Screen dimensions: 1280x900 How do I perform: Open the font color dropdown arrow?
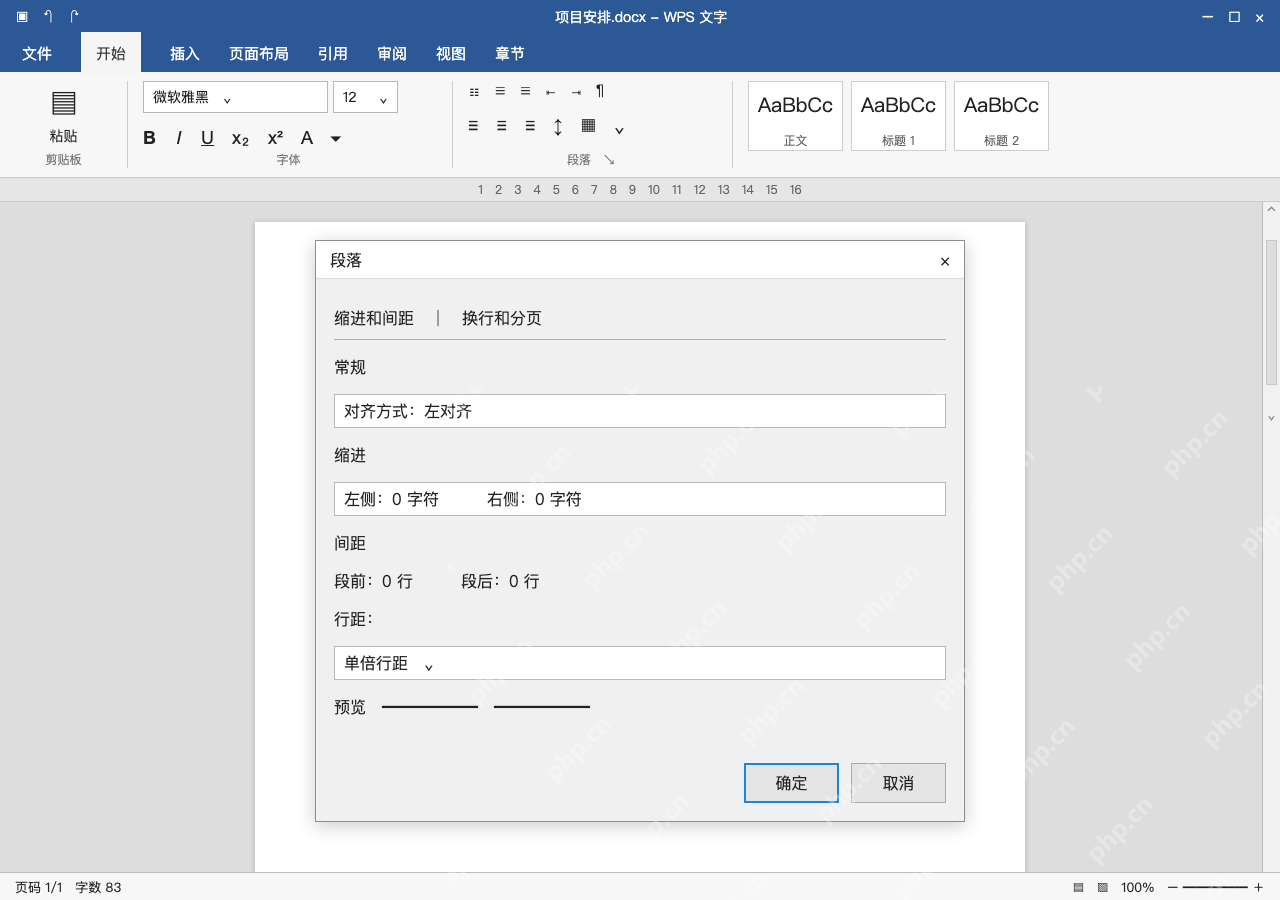(x=336, y=139)
